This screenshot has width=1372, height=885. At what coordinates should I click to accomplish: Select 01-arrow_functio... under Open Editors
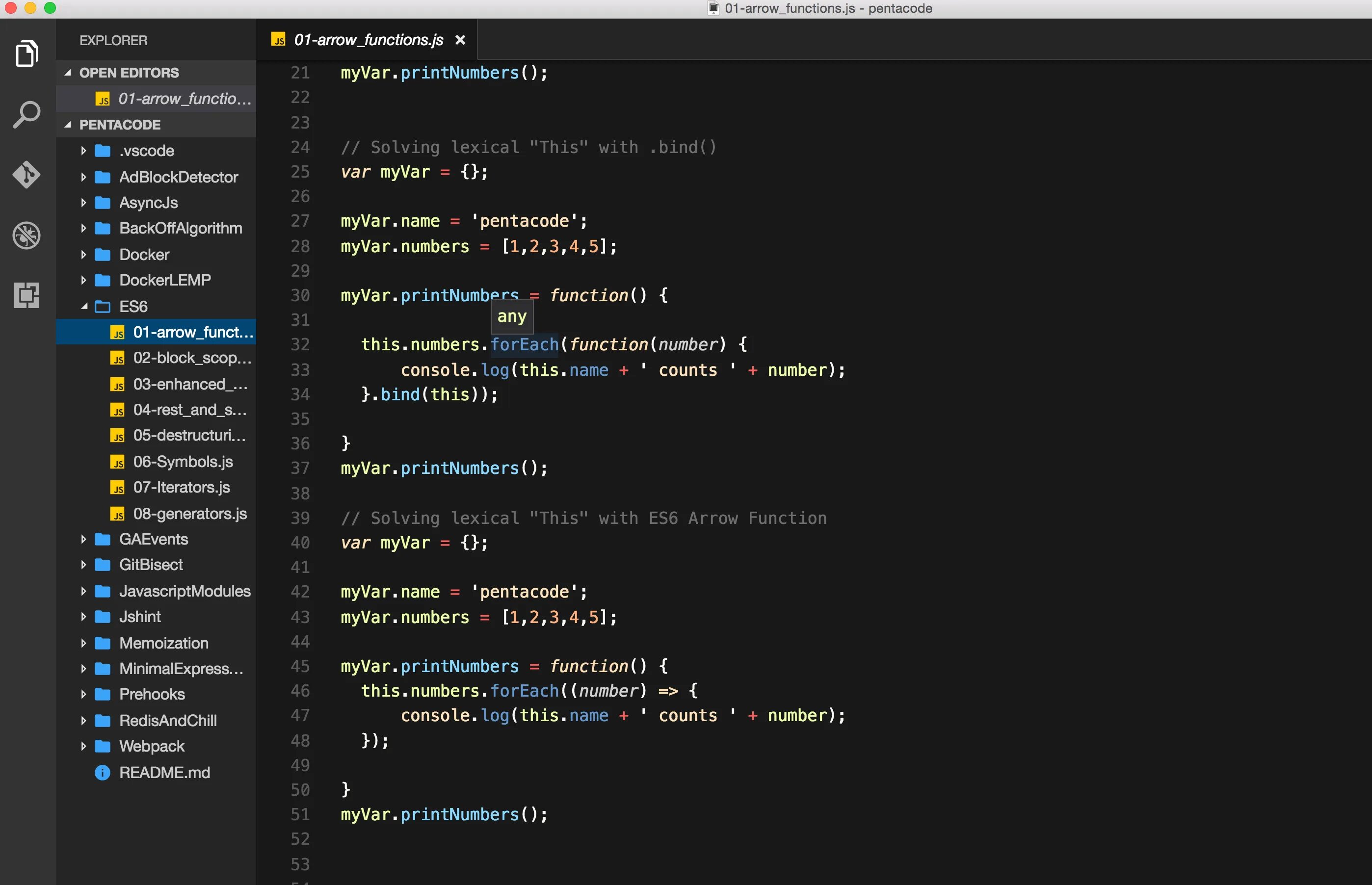coord(184,99)
